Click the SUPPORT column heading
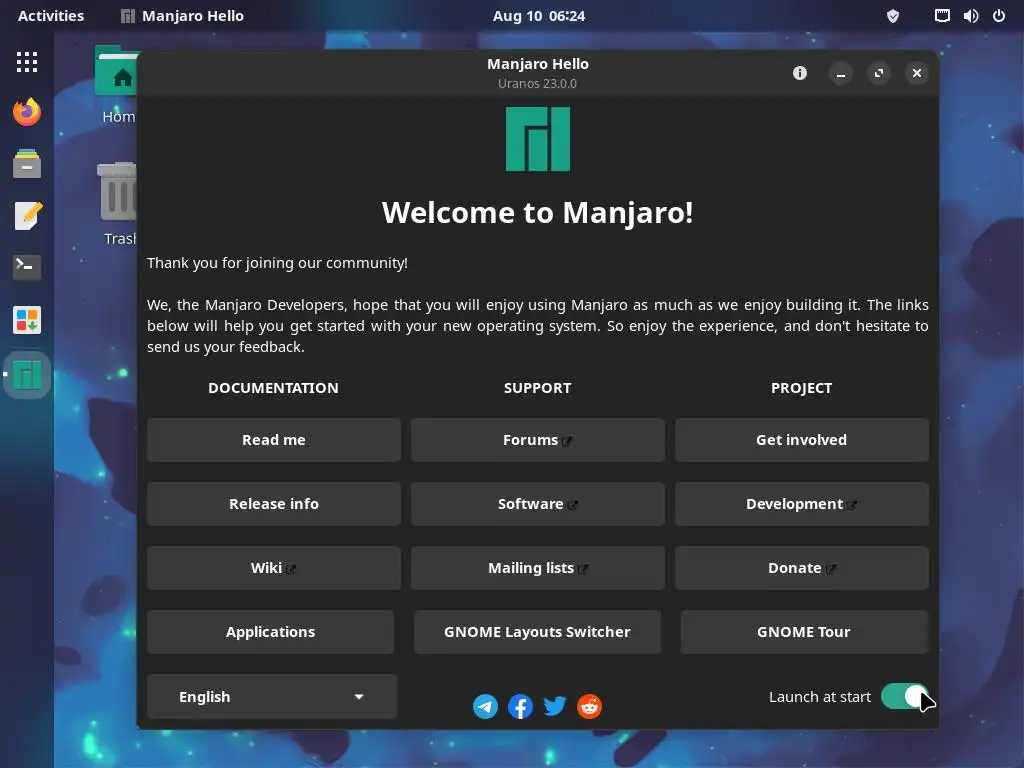Image resolution: width=1024 pixels, height=768 pixels. click(537, 388)
